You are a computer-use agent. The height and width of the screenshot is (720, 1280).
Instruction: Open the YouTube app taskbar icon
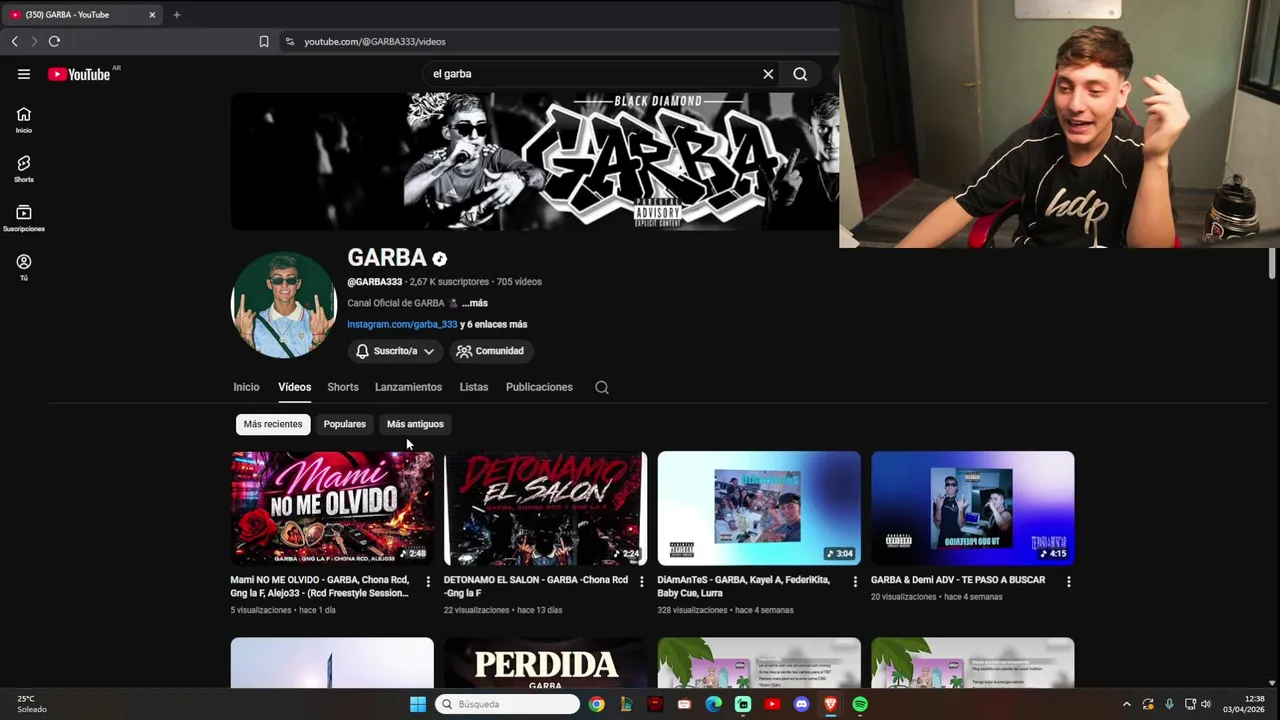(x=772, y=704)
